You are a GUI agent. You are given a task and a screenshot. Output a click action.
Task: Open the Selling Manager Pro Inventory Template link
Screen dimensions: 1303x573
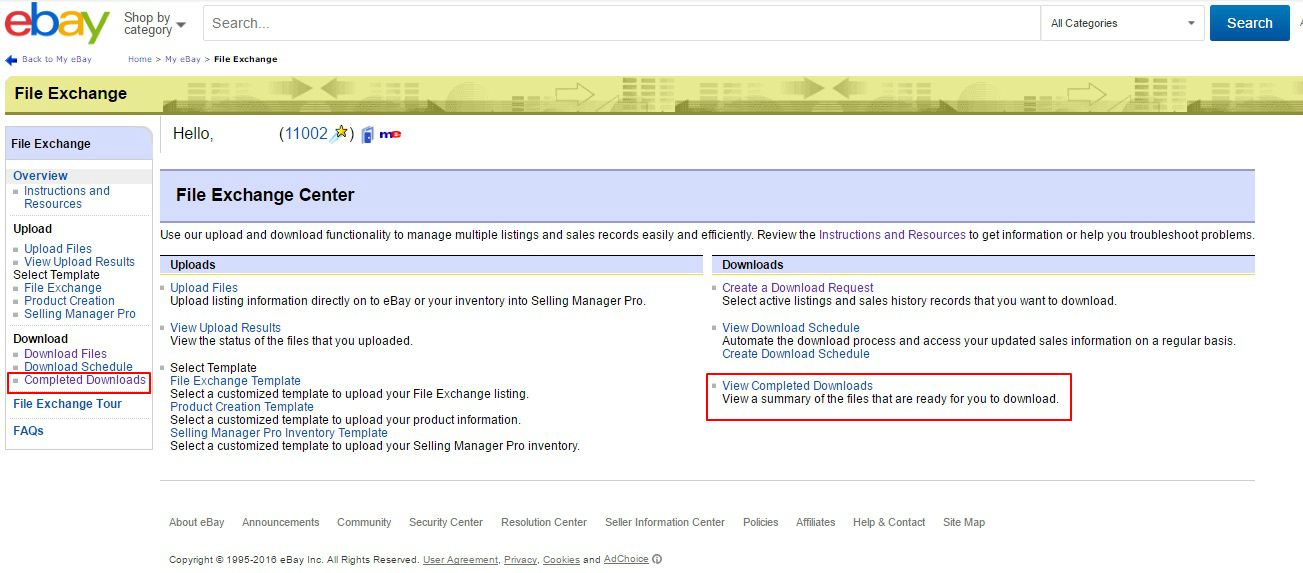coord(279,433)
